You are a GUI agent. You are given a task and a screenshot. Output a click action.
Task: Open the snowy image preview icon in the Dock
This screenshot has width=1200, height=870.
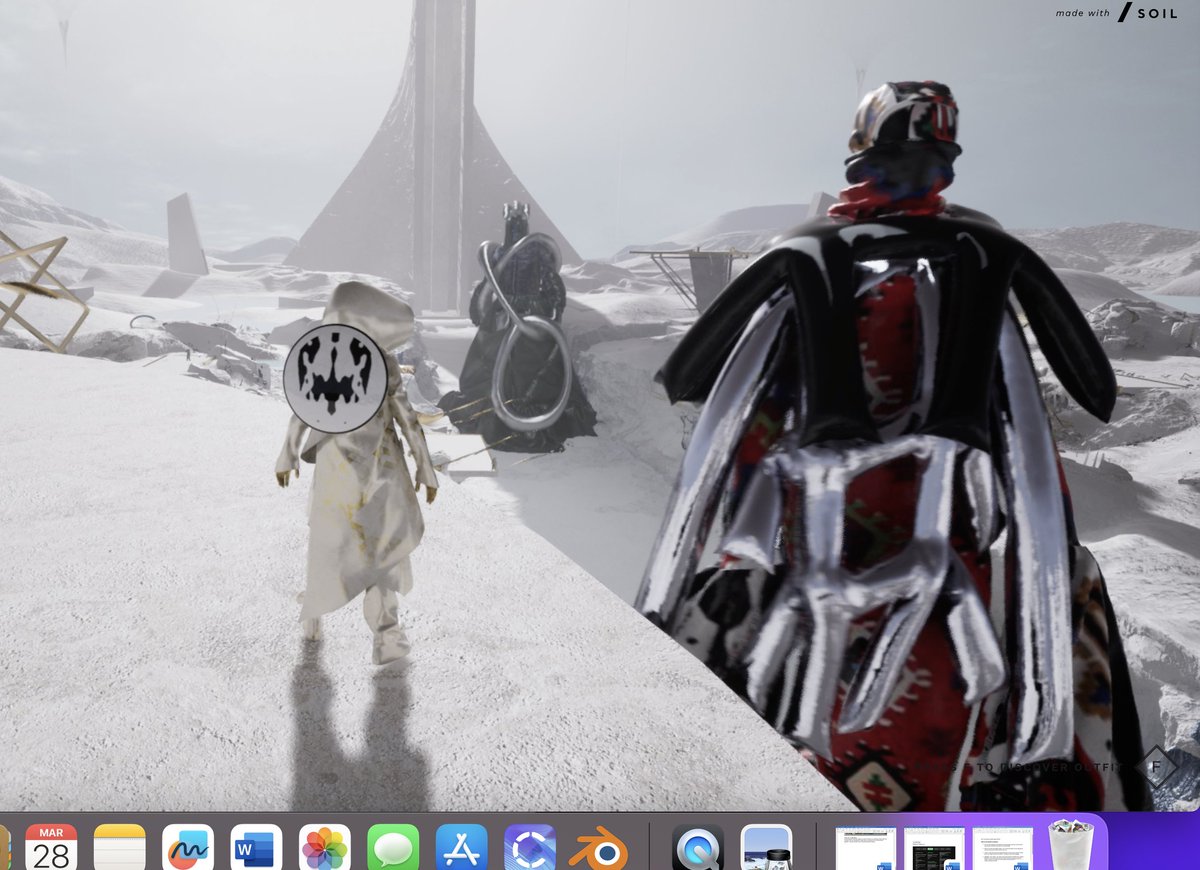pyautogui.click(x=766, y=848)
